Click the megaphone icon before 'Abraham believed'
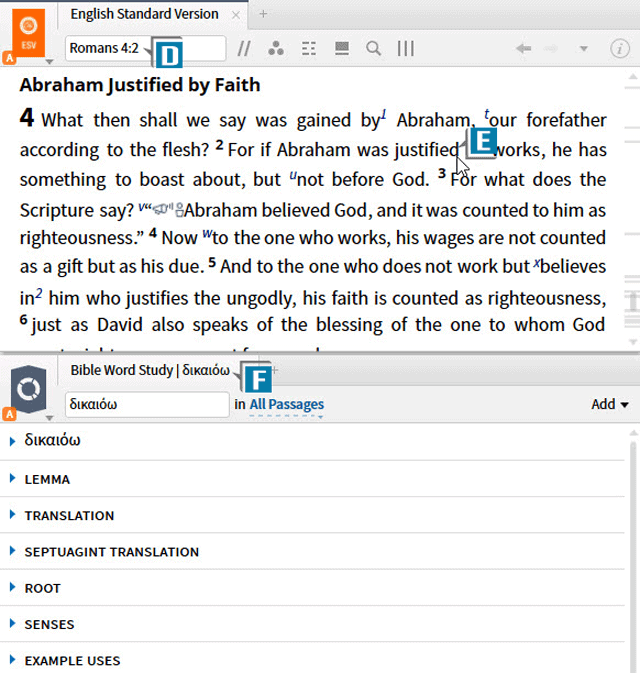 click(x=163, y=209)
